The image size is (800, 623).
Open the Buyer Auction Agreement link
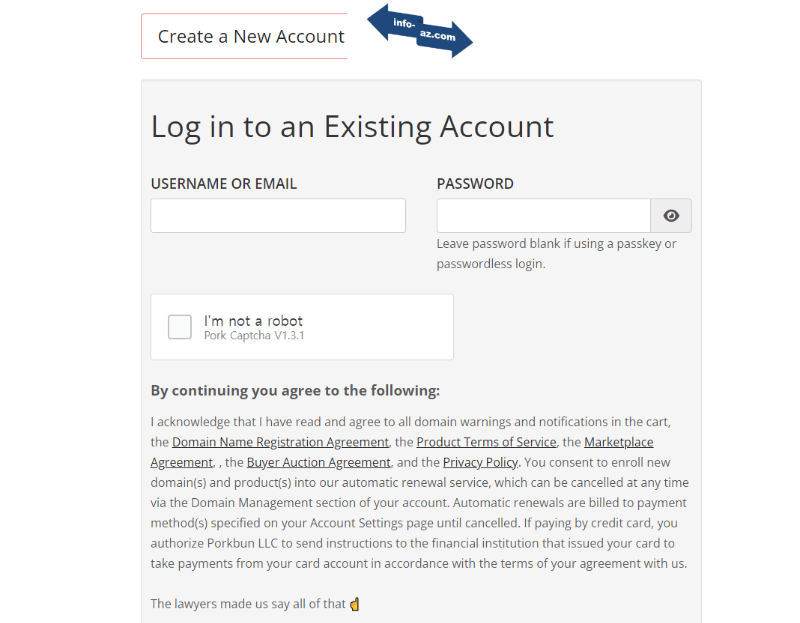click(x=318, y=462)
